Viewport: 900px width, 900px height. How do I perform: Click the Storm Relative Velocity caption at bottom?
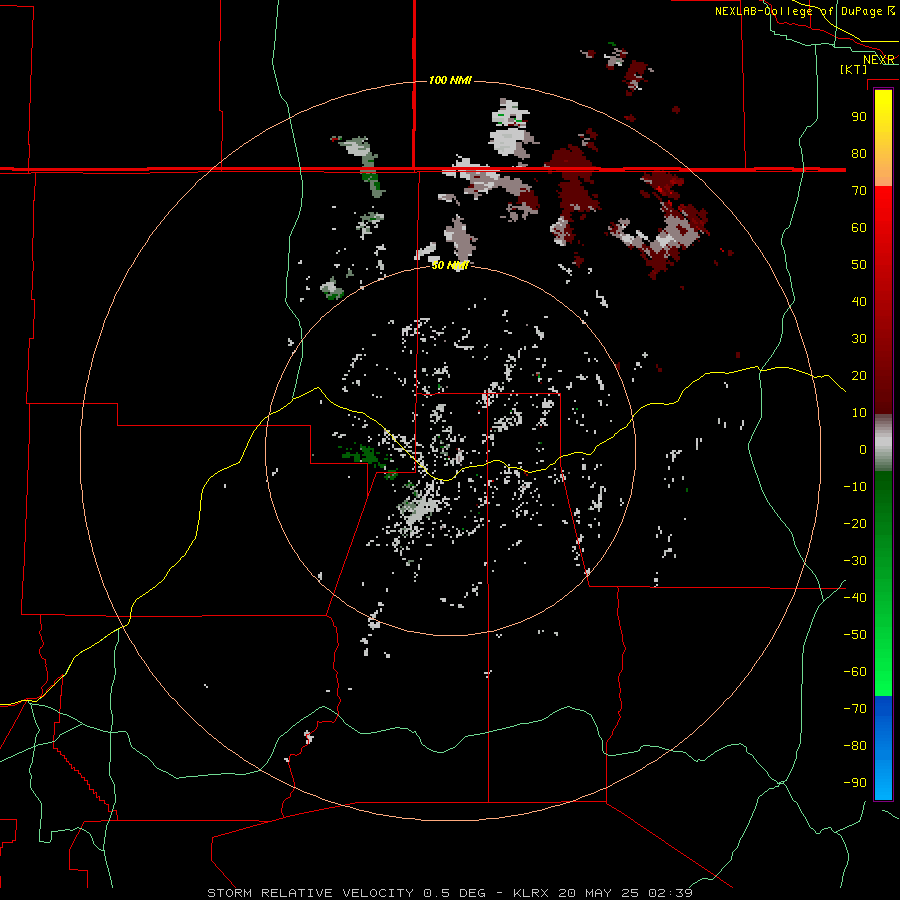pos(450,893)
